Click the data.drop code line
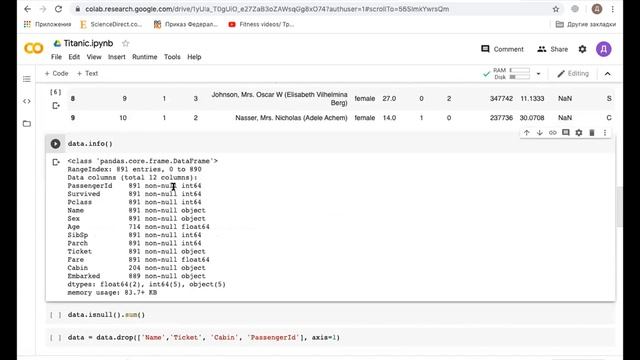 click(x=204, y=338)
